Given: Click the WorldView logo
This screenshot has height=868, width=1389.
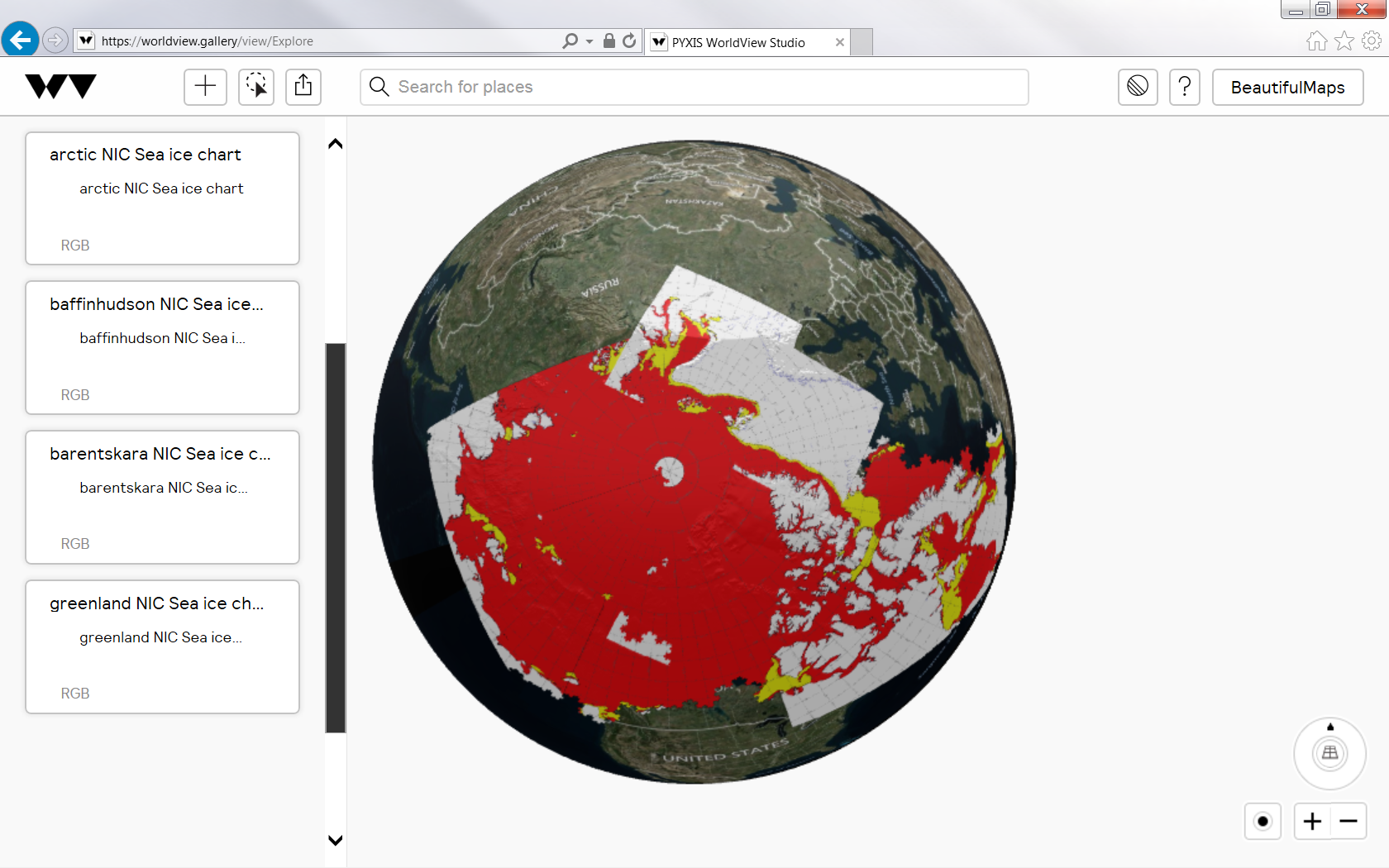Looking at the screenshot, I should pos(60,87).
